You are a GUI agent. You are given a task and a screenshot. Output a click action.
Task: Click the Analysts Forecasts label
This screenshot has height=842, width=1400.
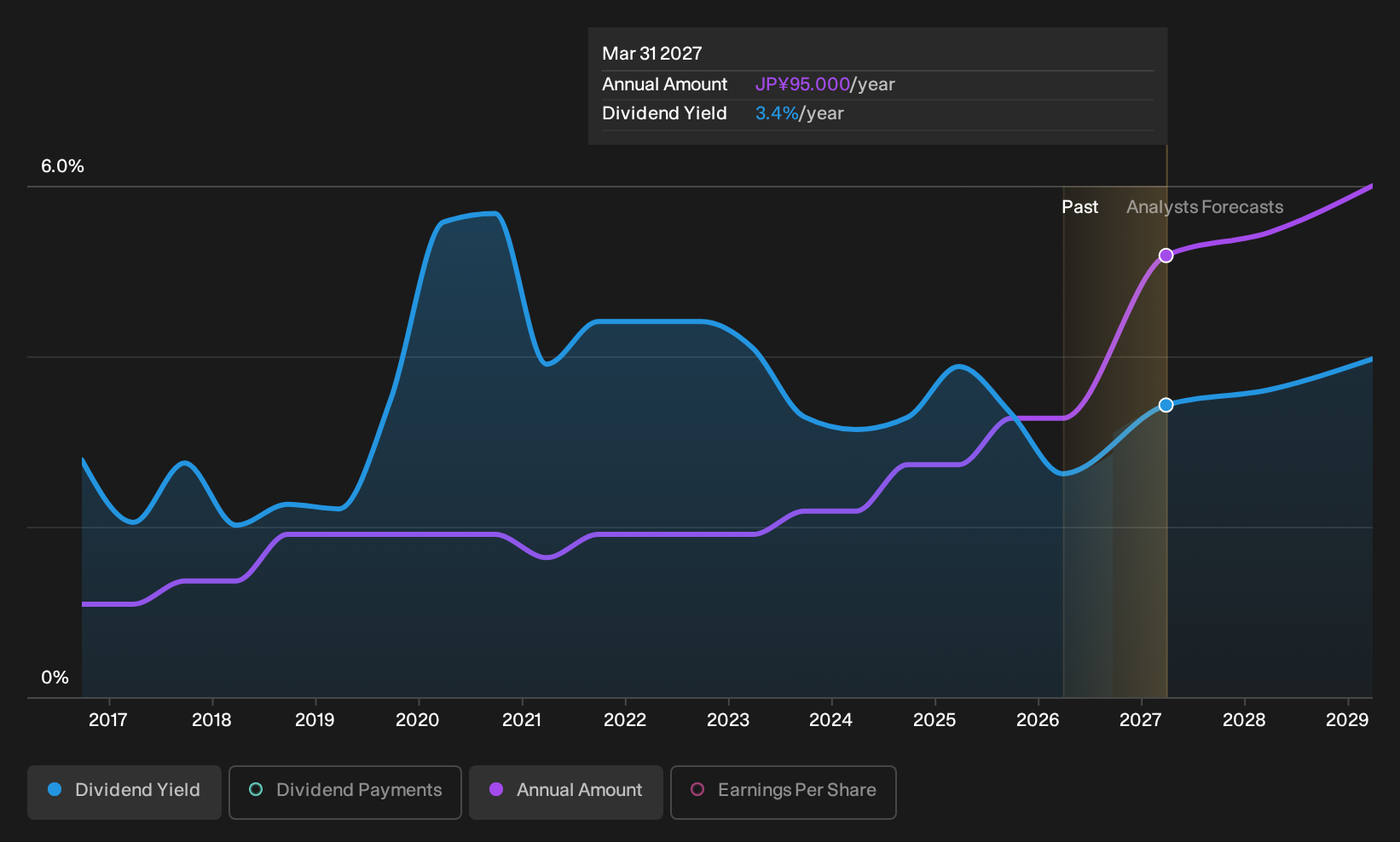pos(1205,207)
